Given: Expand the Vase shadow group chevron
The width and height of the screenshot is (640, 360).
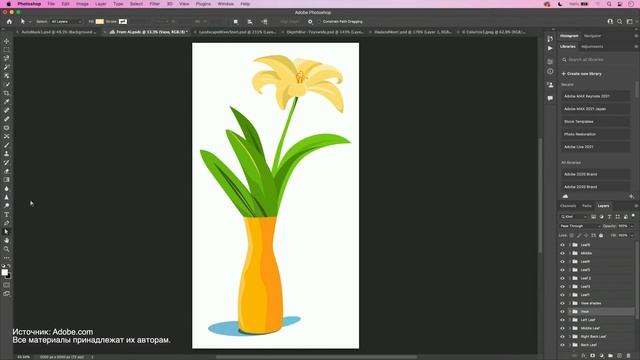Looking at the screenshot, I should tap(570, 303).
